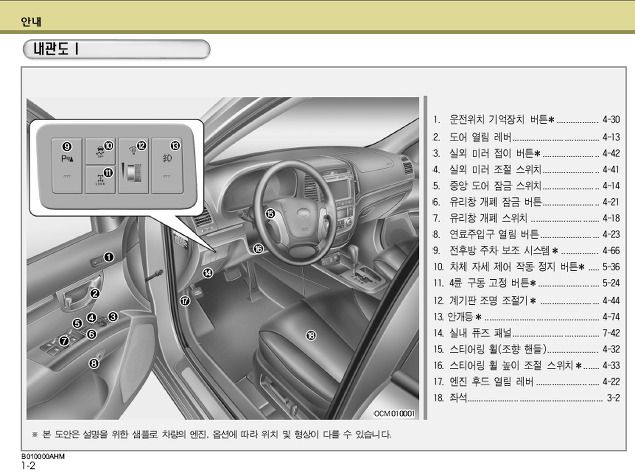Select list row '3. 실외 미러 접이 버튼'
635x475 pixels.
click(x=526, y=153)
